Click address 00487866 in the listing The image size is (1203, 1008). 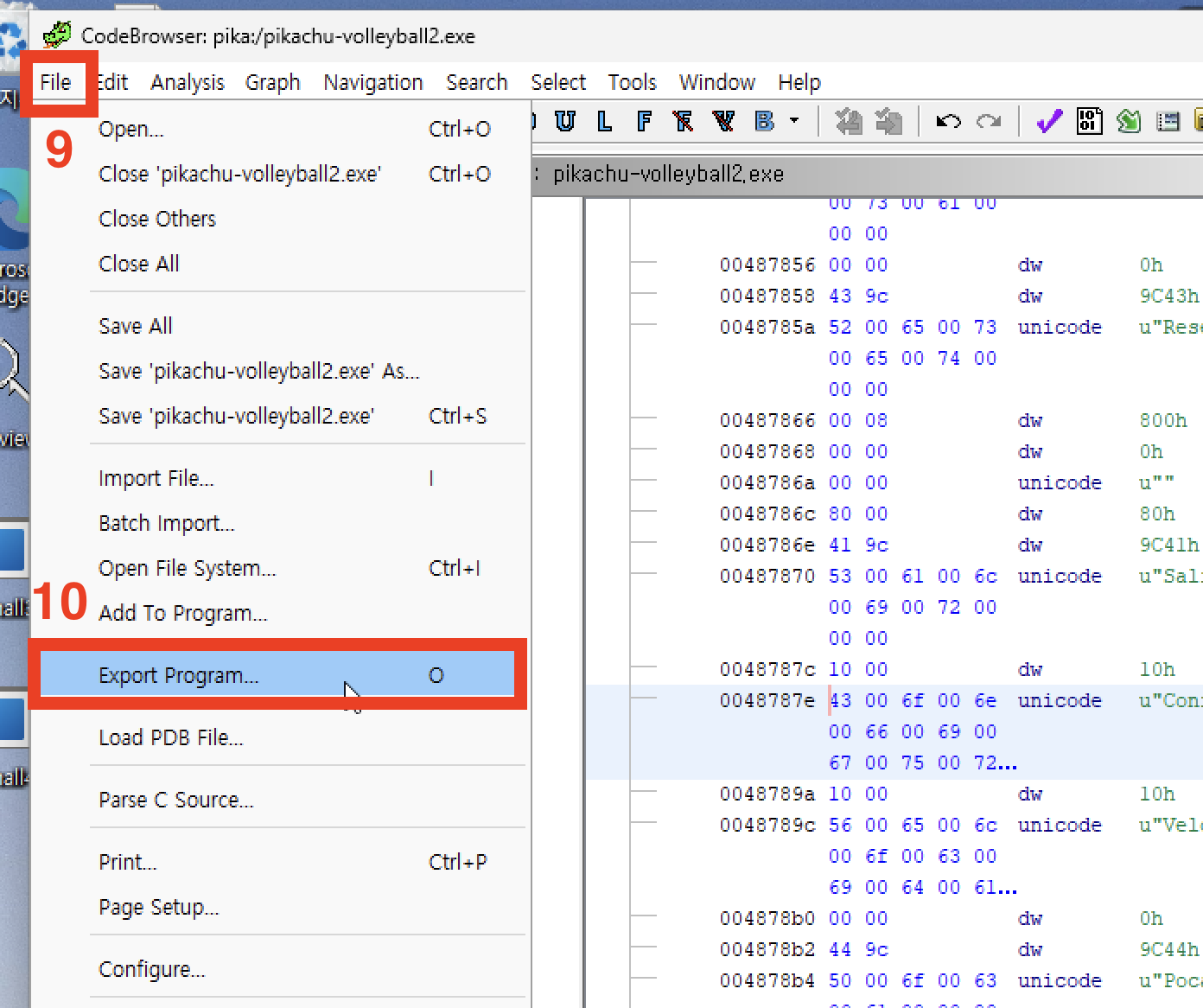click(767, 420)
